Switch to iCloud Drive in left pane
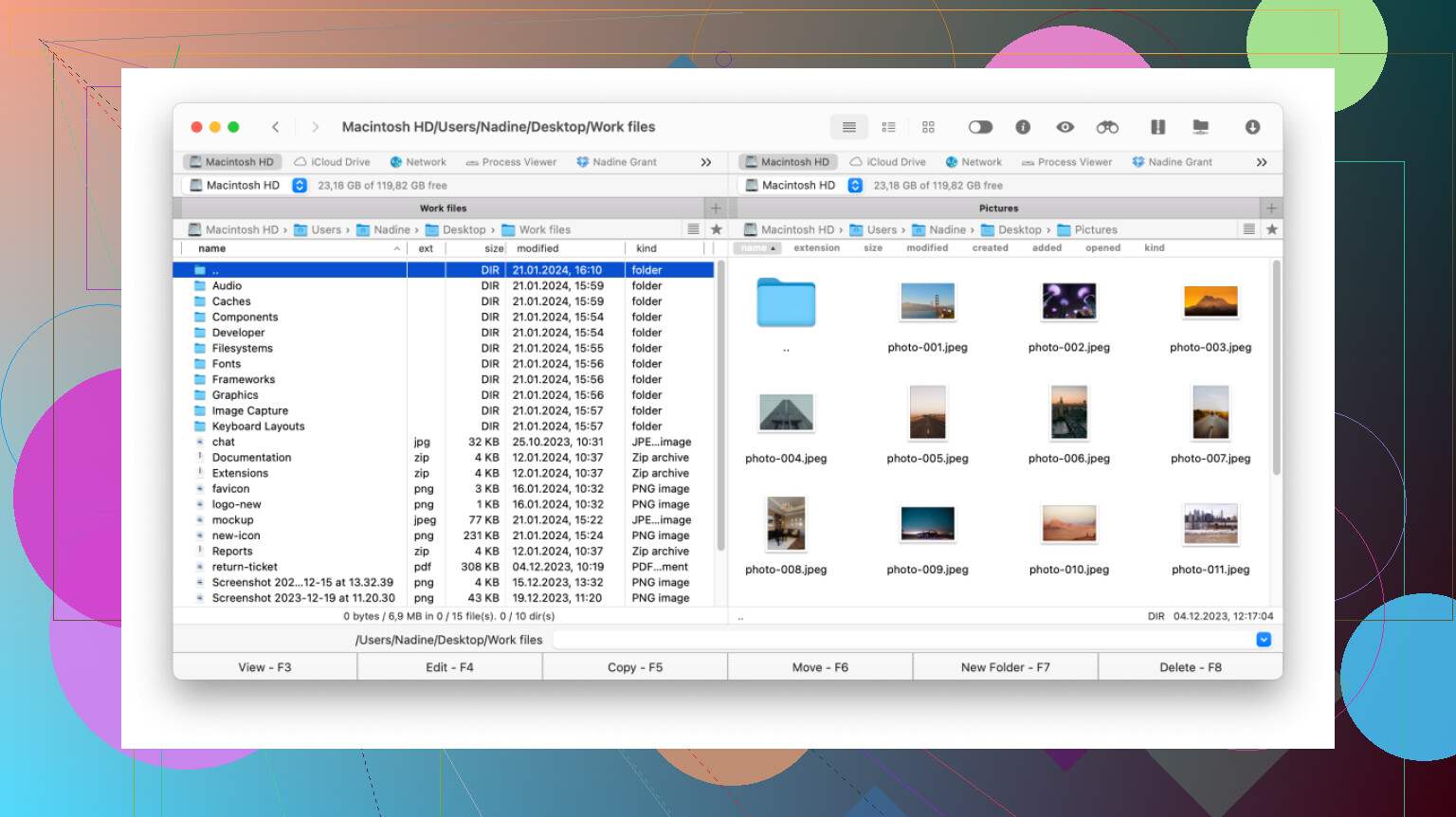Screen dimensions: 1456x817 coord(332,162)
